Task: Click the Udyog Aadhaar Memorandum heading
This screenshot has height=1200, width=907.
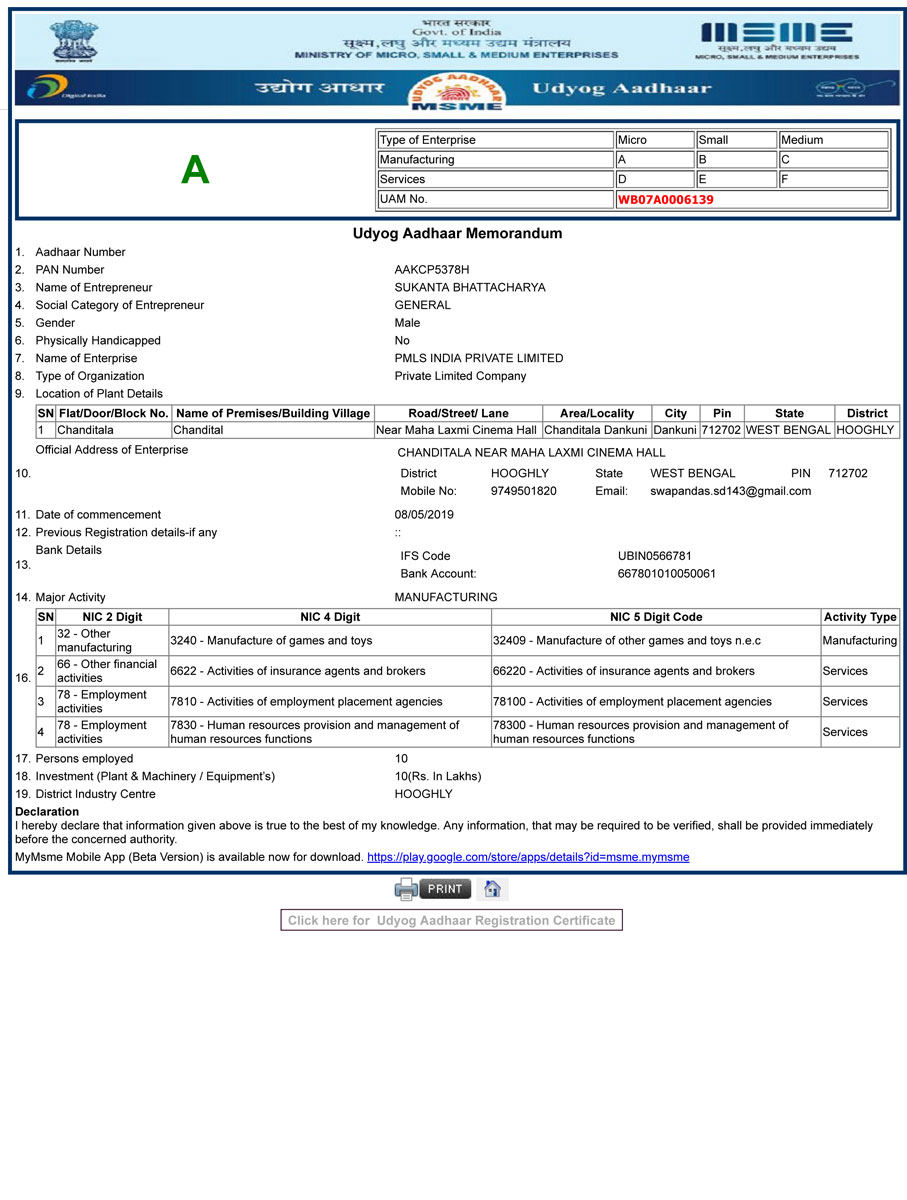Action: tap(457, 234)
